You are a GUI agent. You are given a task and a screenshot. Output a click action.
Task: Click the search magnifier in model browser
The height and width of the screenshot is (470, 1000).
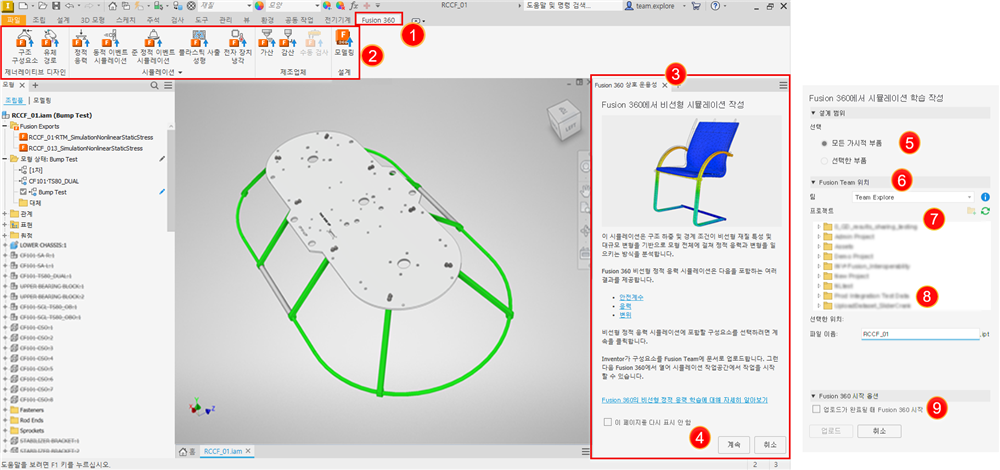point(155,85)
